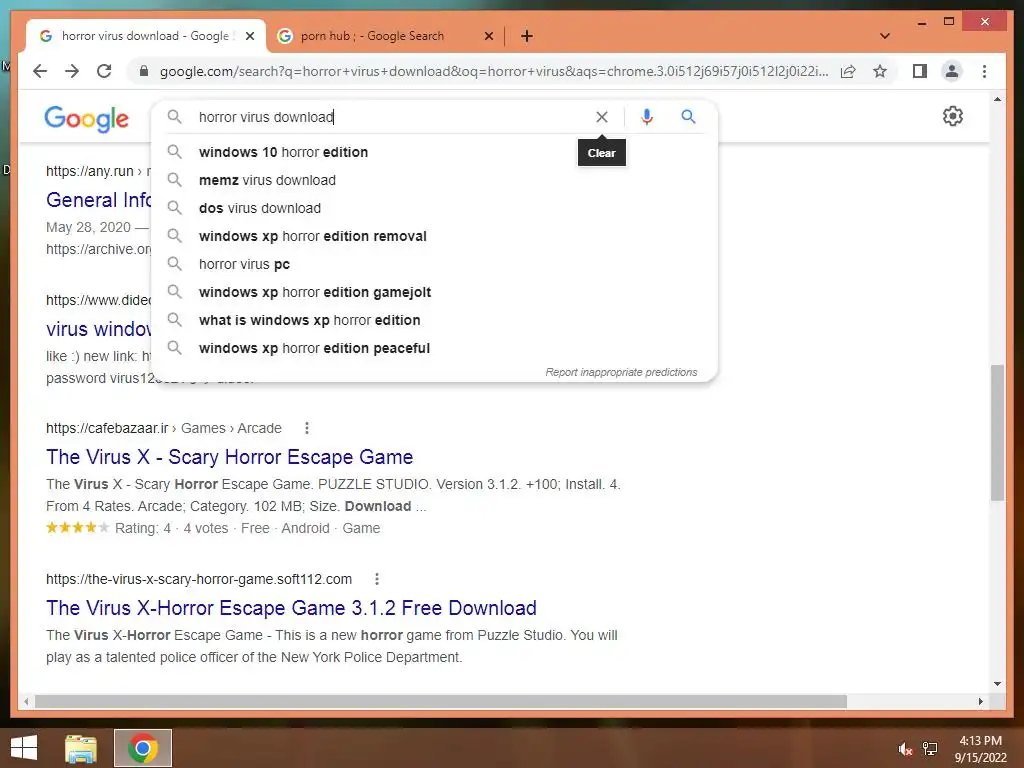Open the network tray icon

(x=931, y=749)
